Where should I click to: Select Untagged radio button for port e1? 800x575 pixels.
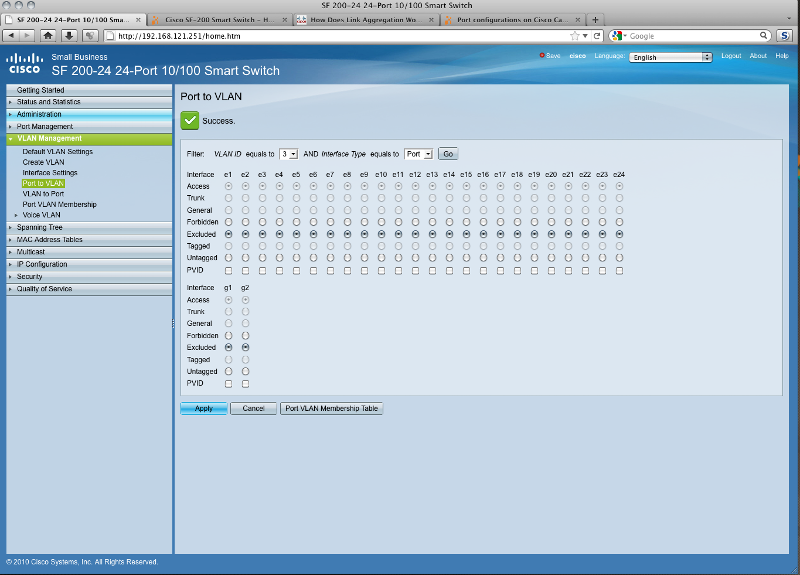(x=229, y=258)
